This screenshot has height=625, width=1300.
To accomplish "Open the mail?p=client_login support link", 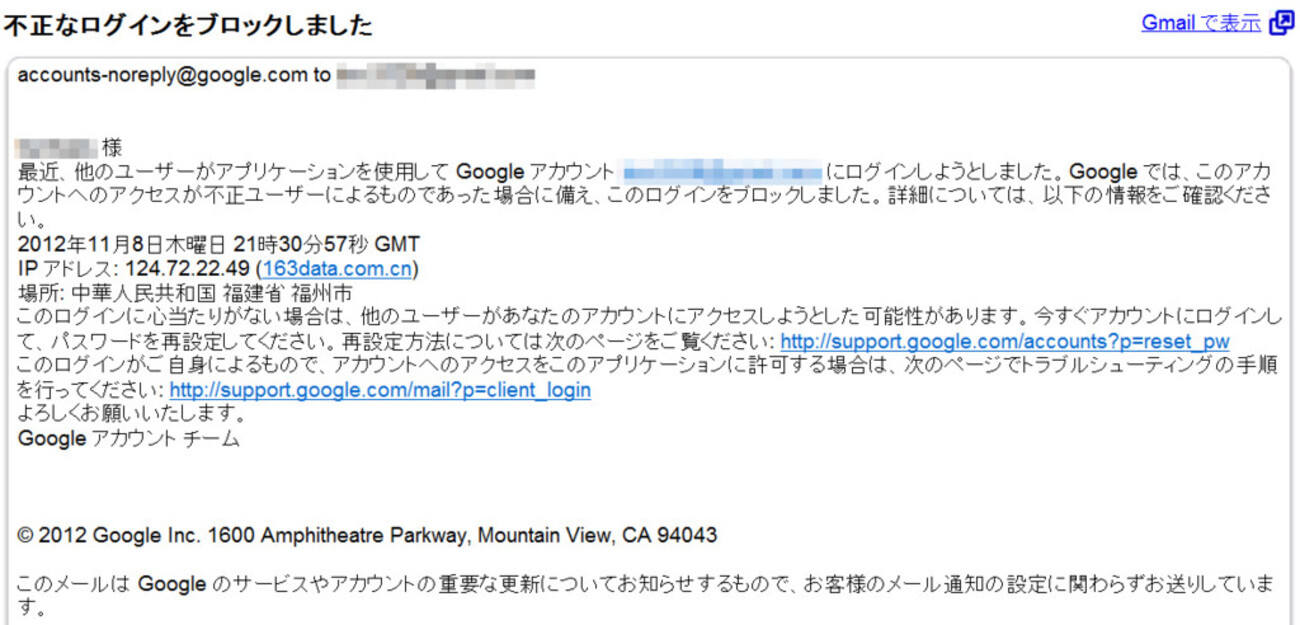I will (x=380, y=390).
